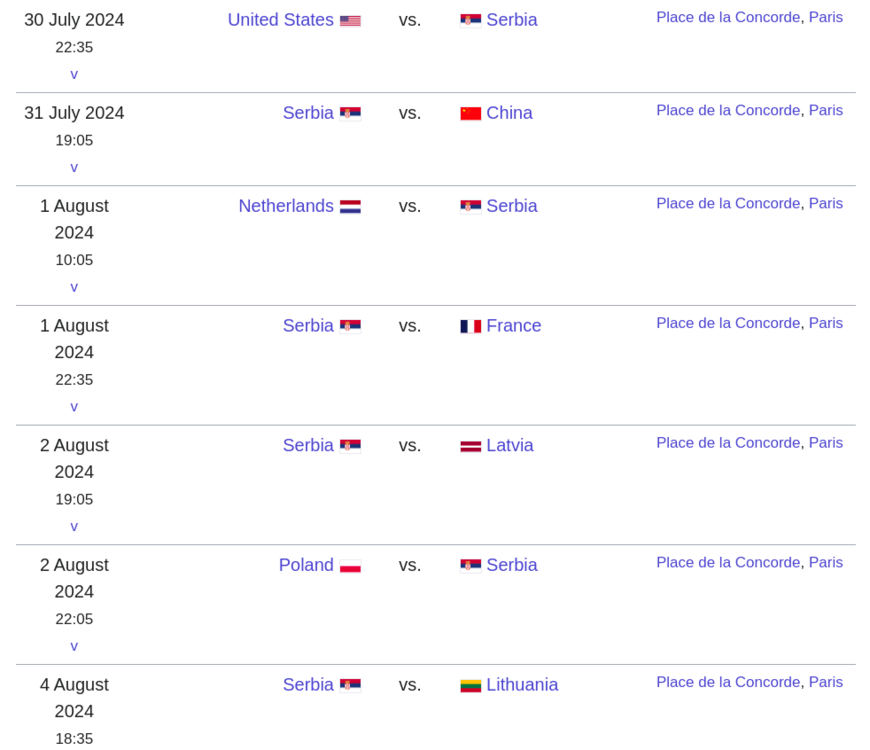Click Serbia flag beside United States match
The image size is (870, 750).
click(x=471, y=20)
